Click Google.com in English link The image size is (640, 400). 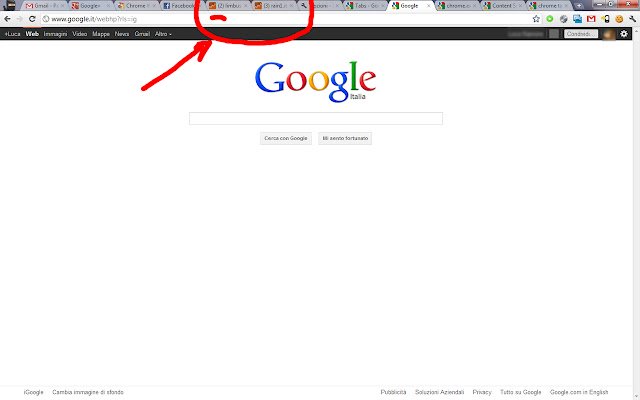pyautogui.click(x=579, y=392)
